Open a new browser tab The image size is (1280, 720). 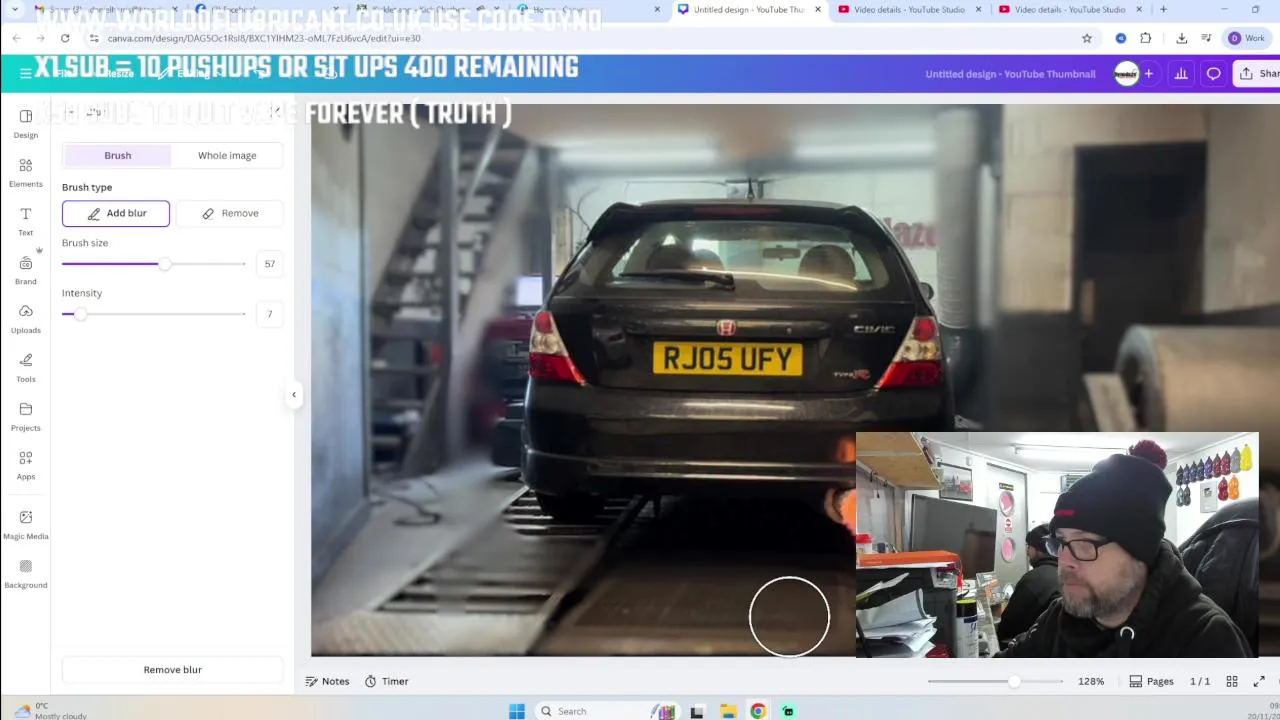coord(1163,10)
